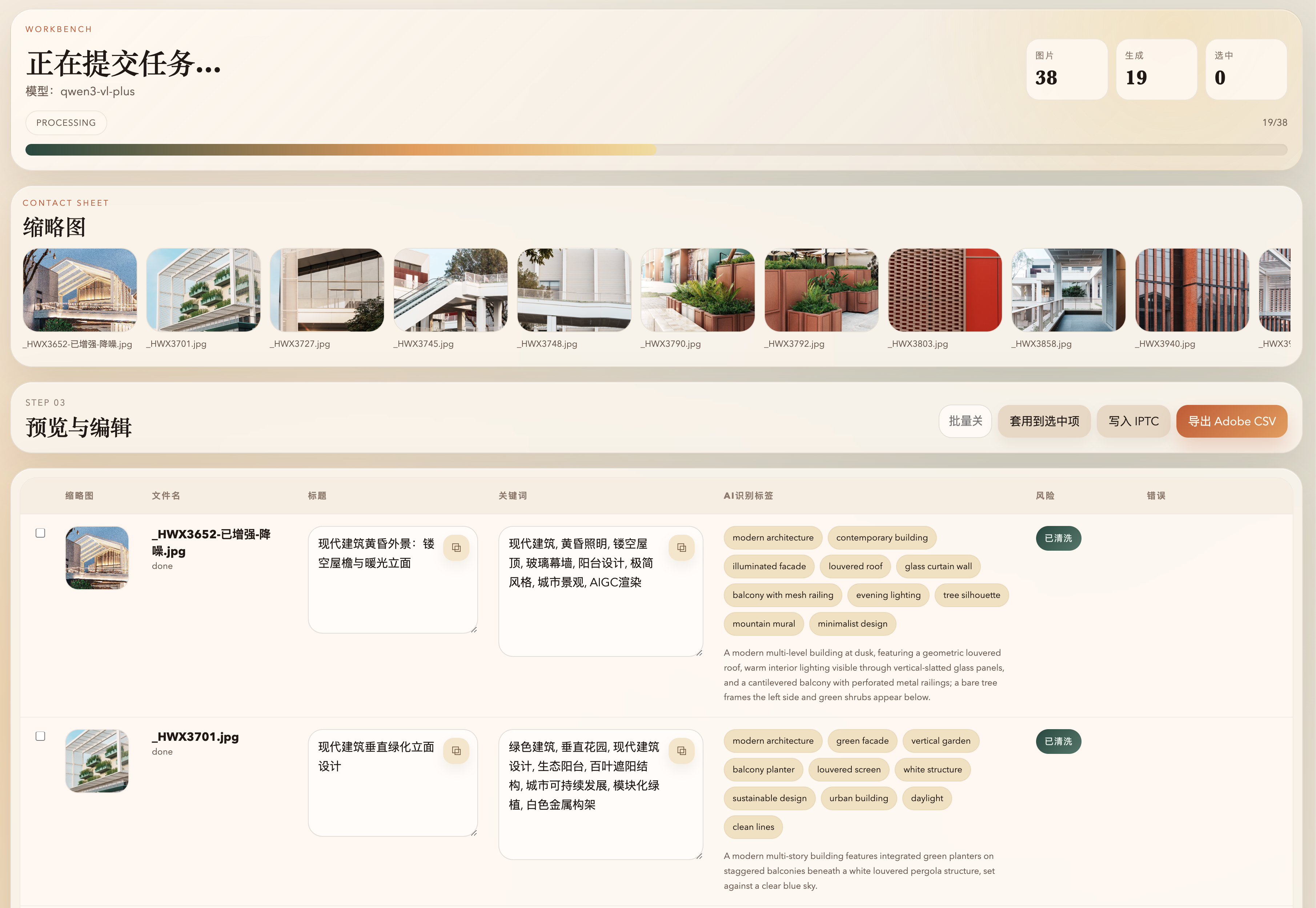The height and width of the screenshot is (908, 1316).
Task: Tick the _HWX3701.jpg row checkbox
Action: point(40,736)
